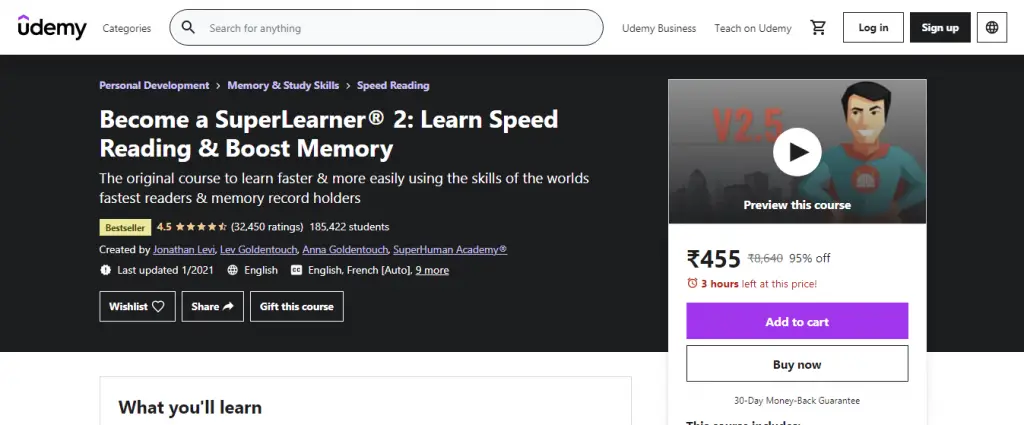Click the Sign up button
This screenshot has height=425, width=1024.
939,28
